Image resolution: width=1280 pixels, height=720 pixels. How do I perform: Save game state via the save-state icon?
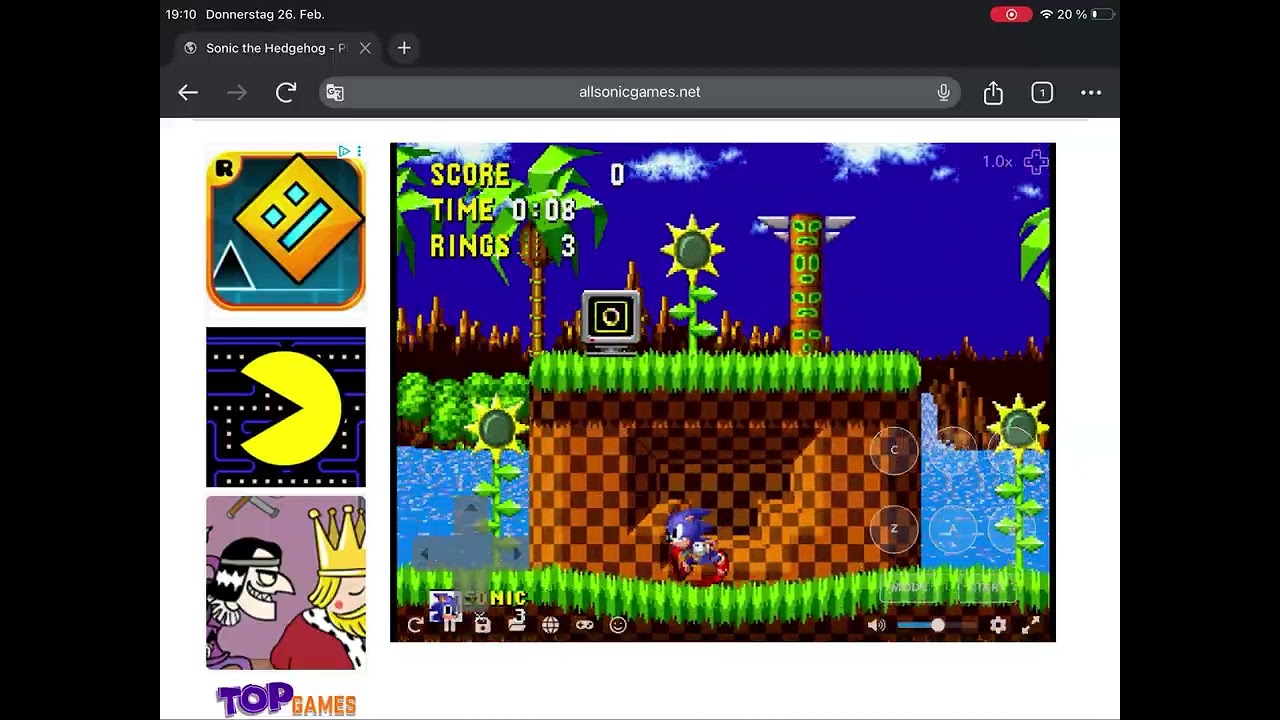(x=483, y=625)
